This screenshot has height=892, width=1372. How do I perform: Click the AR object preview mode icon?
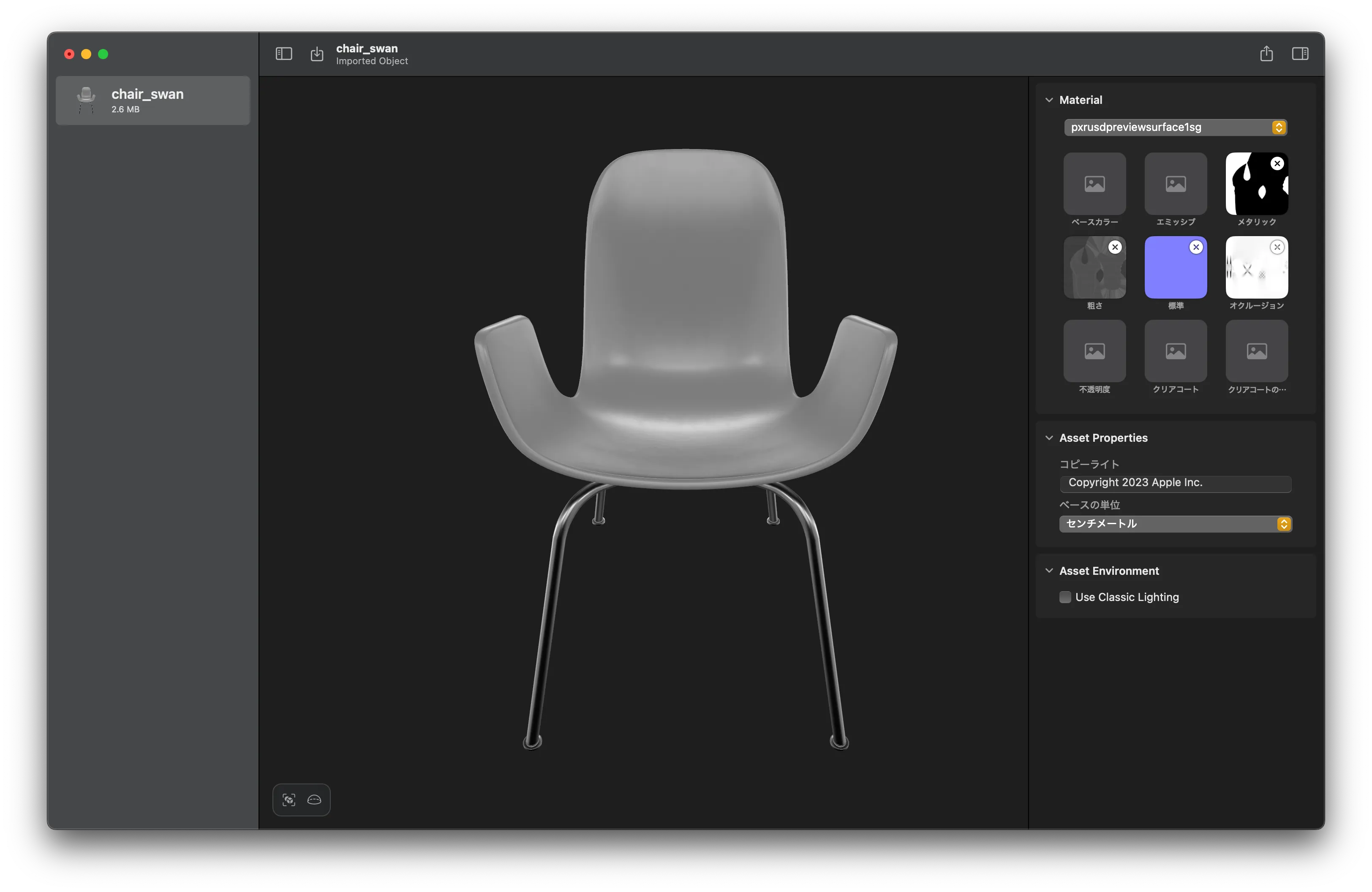289,800
